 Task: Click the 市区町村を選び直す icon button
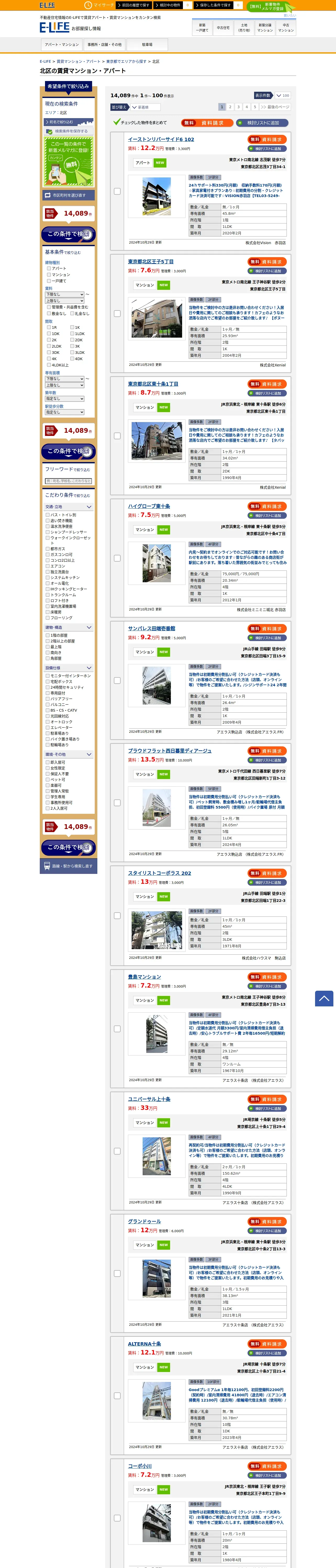click(x=68, y=195)
